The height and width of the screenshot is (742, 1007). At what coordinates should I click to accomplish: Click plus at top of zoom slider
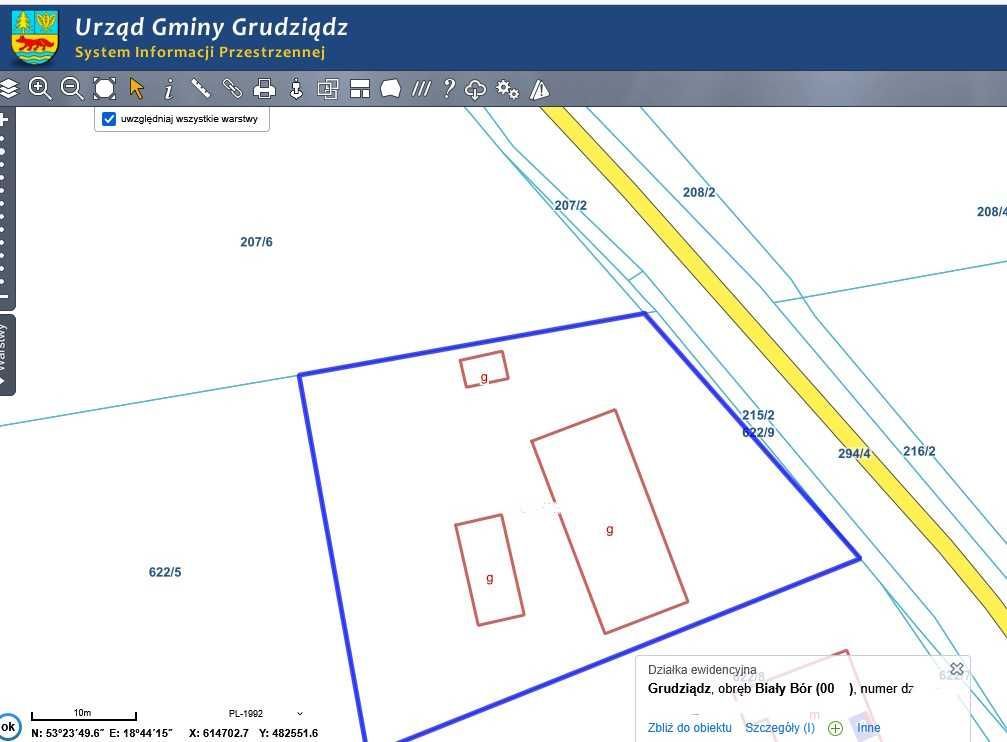[3, 119]
